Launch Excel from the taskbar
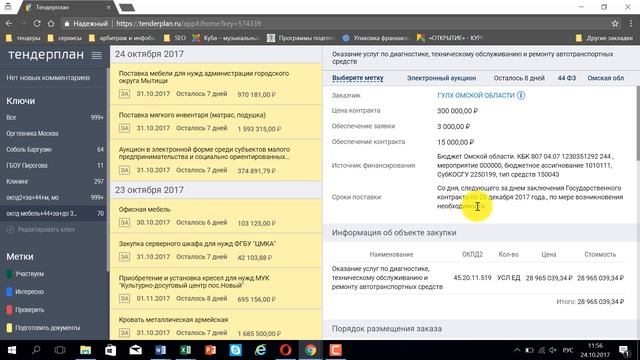The image size is (640, 360). point(185,350)
